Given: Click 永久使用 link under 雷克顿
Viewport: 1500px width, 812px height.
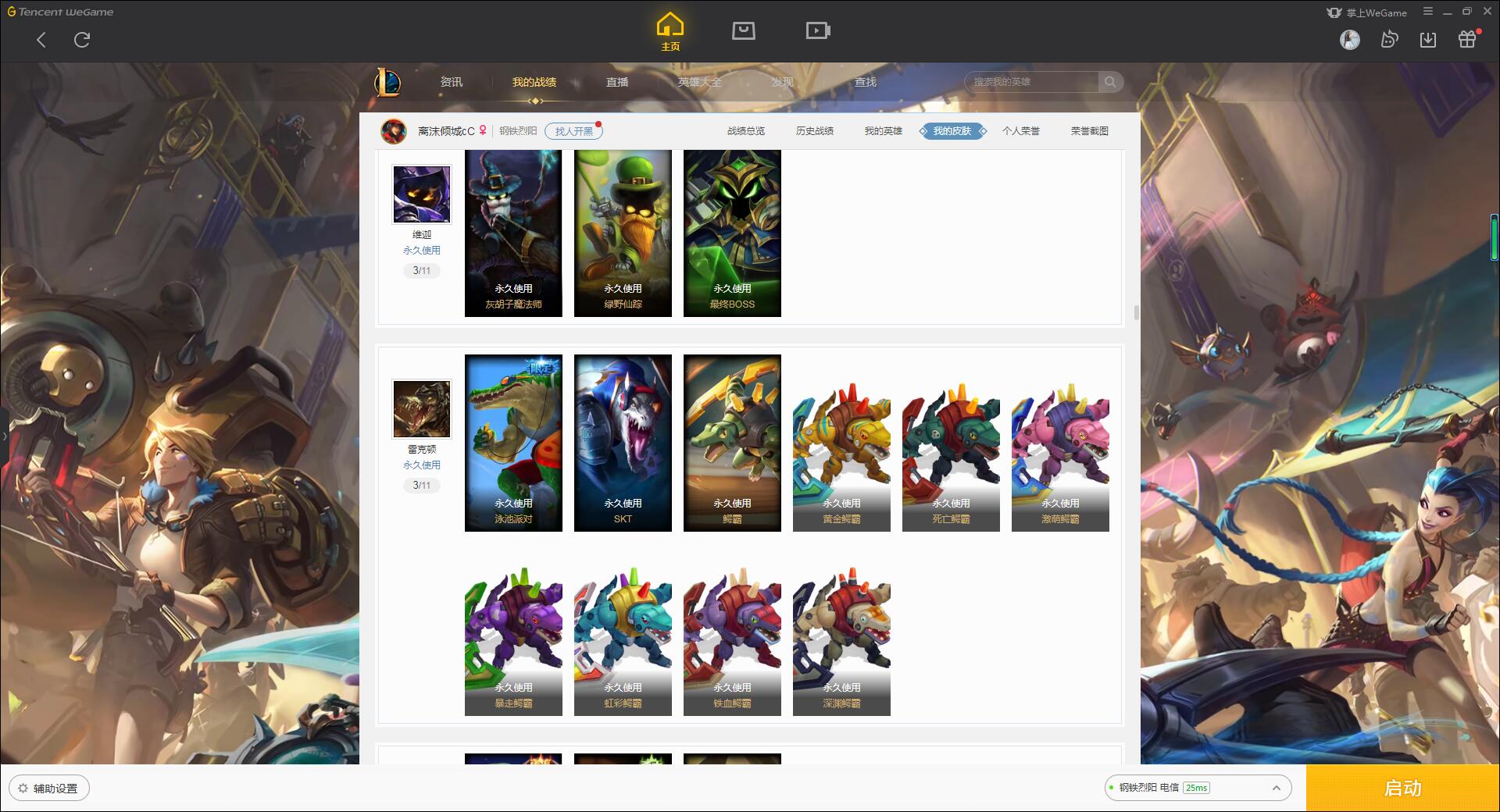Looking at the screenshot, I should 422,465.
